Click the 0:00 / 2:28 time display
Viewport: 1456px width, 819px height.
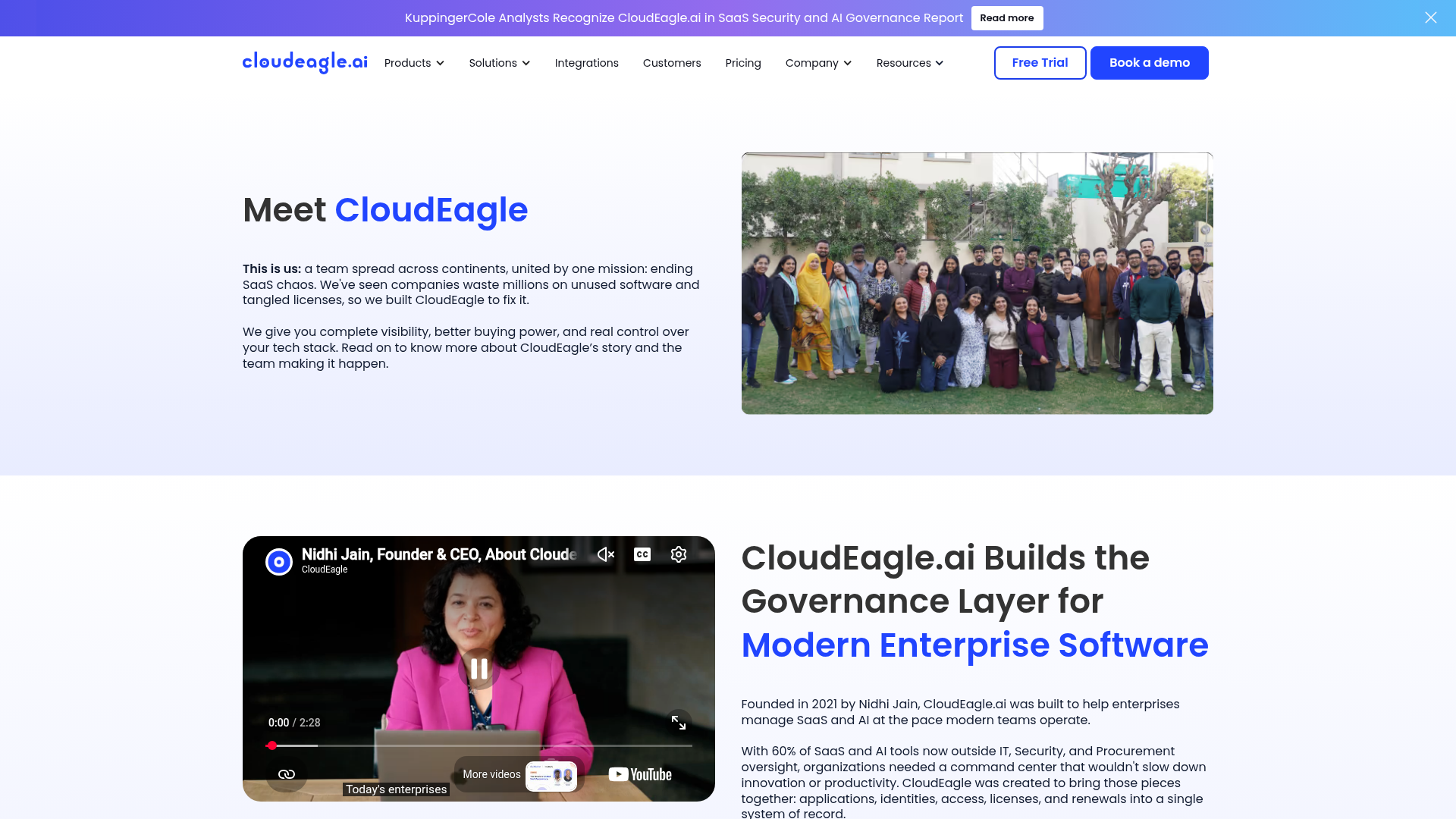(294, 722)
